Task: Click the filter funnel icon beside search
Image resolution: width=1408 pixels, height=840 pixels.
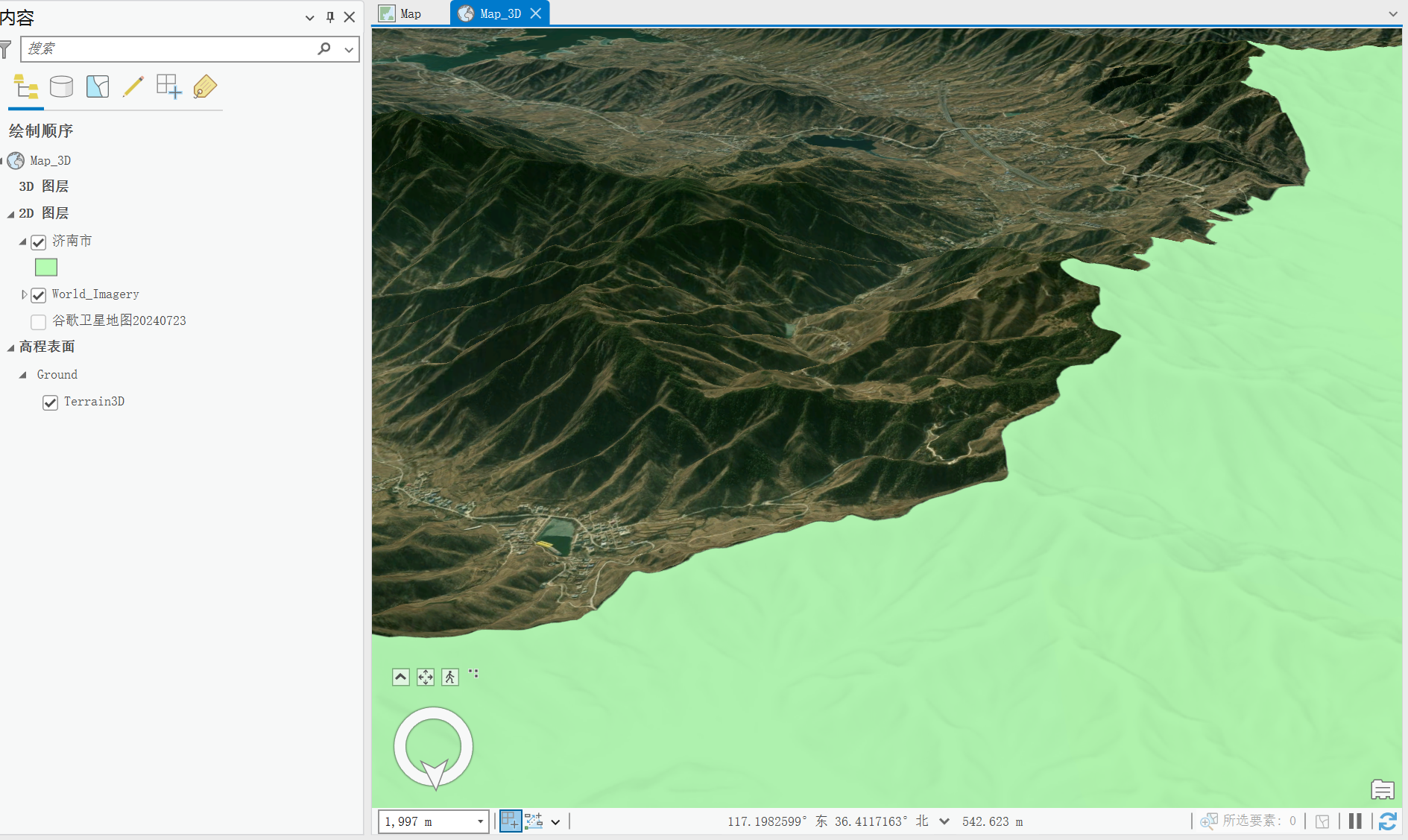Action: pyautogui.click(x=6, y=49)
